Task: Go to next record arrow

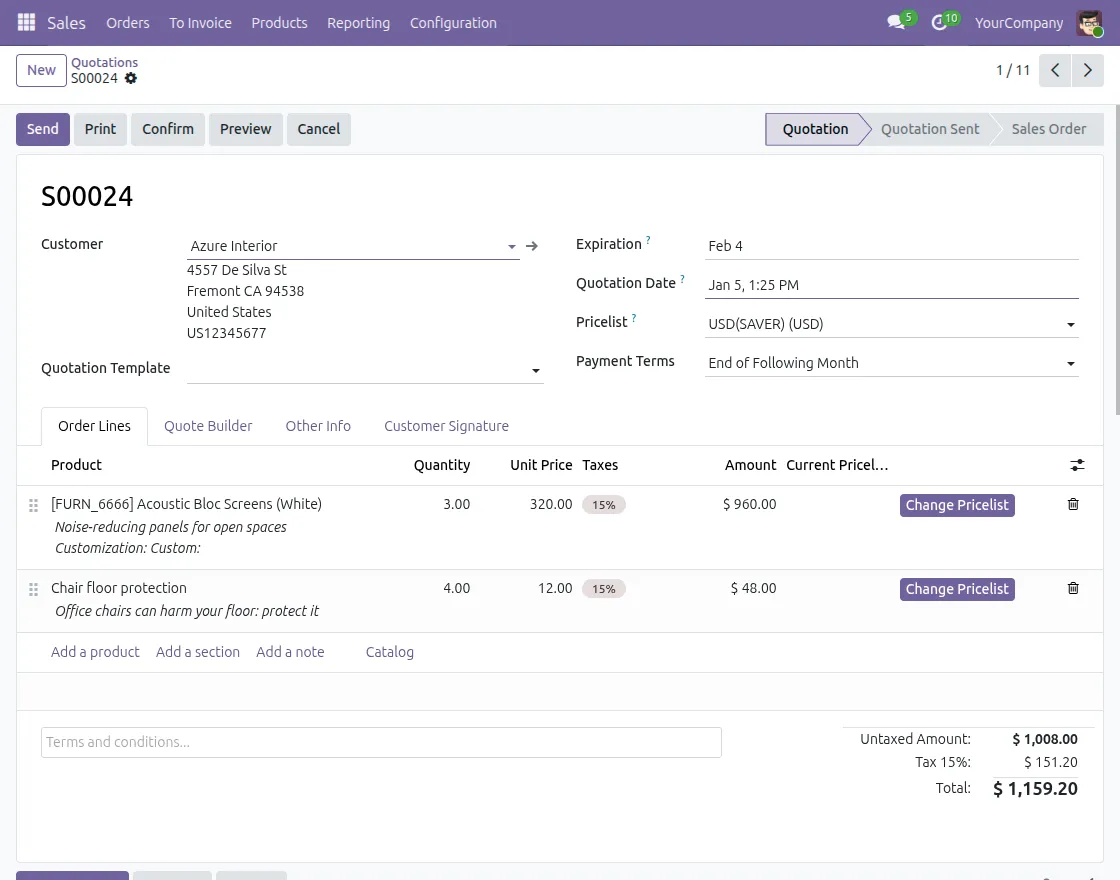Action: pyautogui.click(x=1087, y=70)
